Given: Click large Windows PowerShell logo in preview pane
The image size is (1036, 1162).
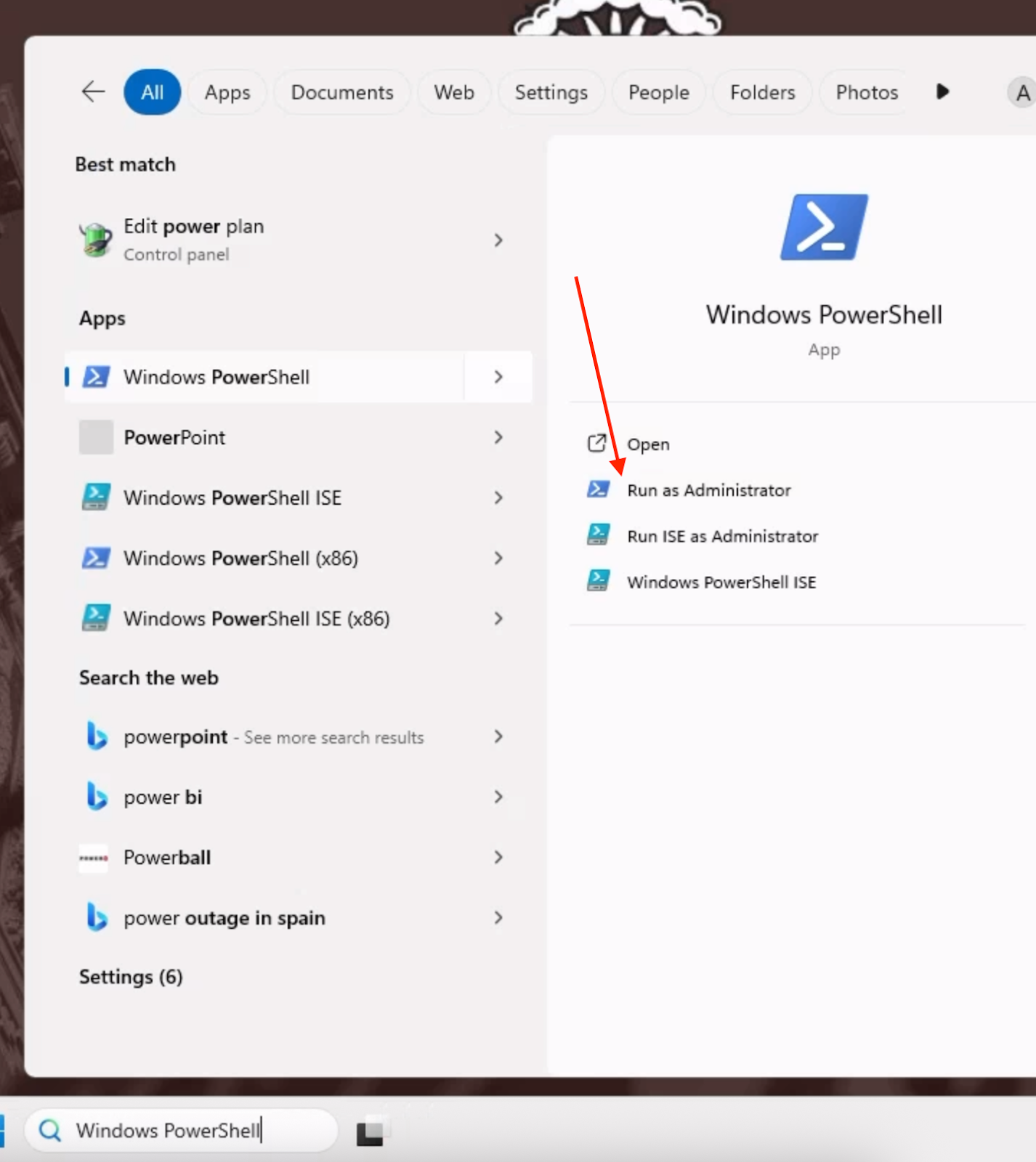Looking at the screenshot, I should point(824,227).
